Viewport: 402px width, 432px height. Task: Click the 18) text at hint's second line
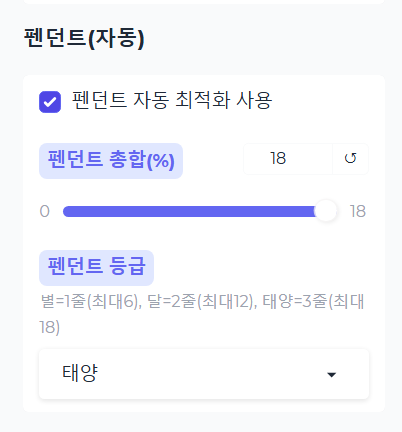[49, 327]
